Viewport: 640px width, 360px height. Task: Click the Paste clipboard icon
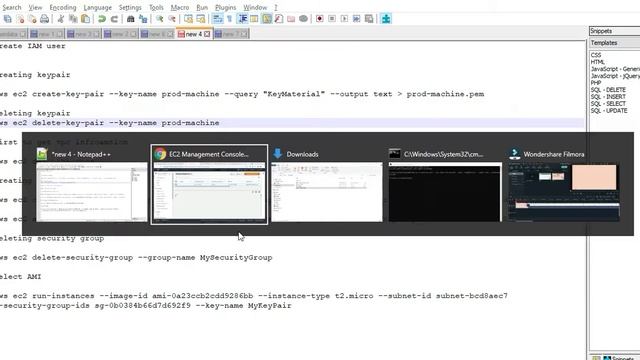pos(85,19)
